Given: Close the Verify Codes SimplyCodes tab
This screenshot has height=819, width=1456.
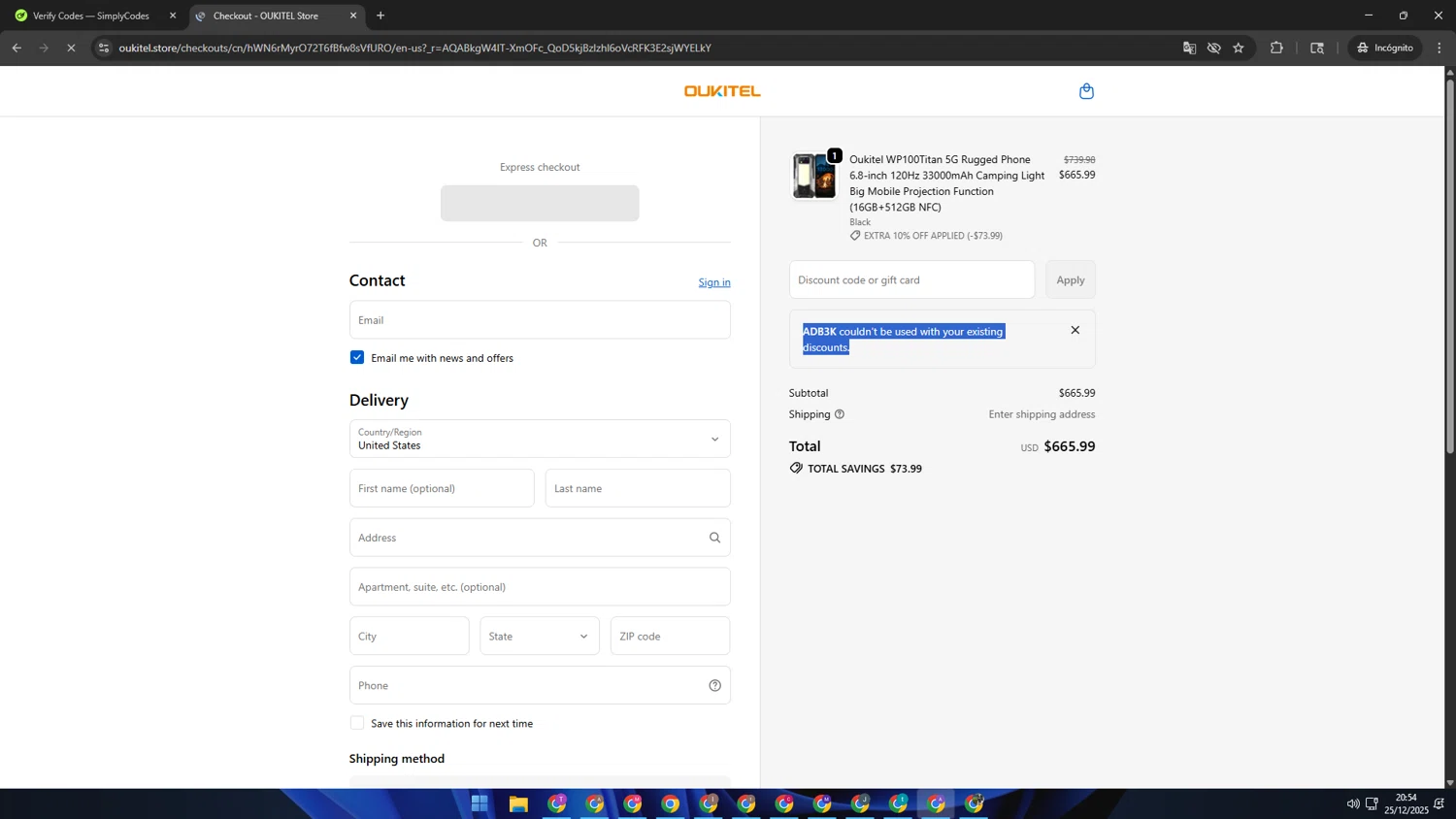Looking at the screenshot, I should point(173,16).
